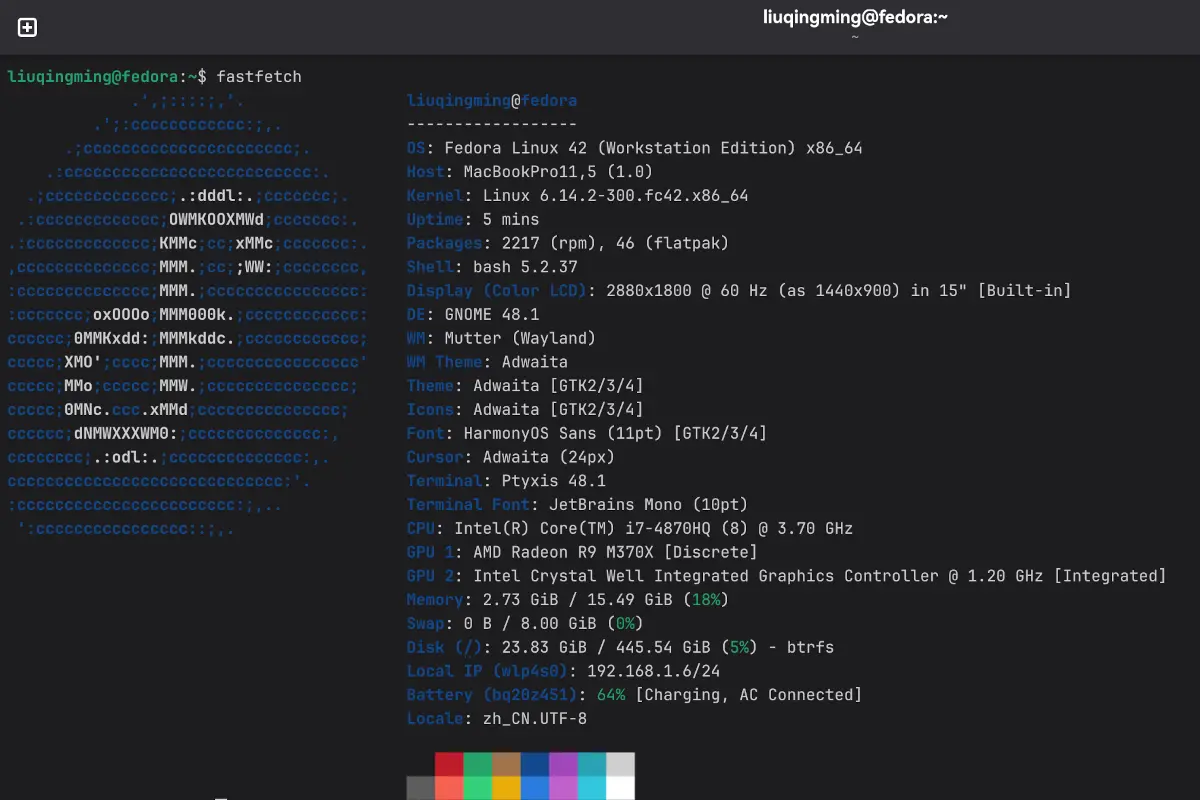Image resolution: width=1200 pixels, height=800 pixels.
Task: Click the dark gray color block
Action: [x=421, y=788]
